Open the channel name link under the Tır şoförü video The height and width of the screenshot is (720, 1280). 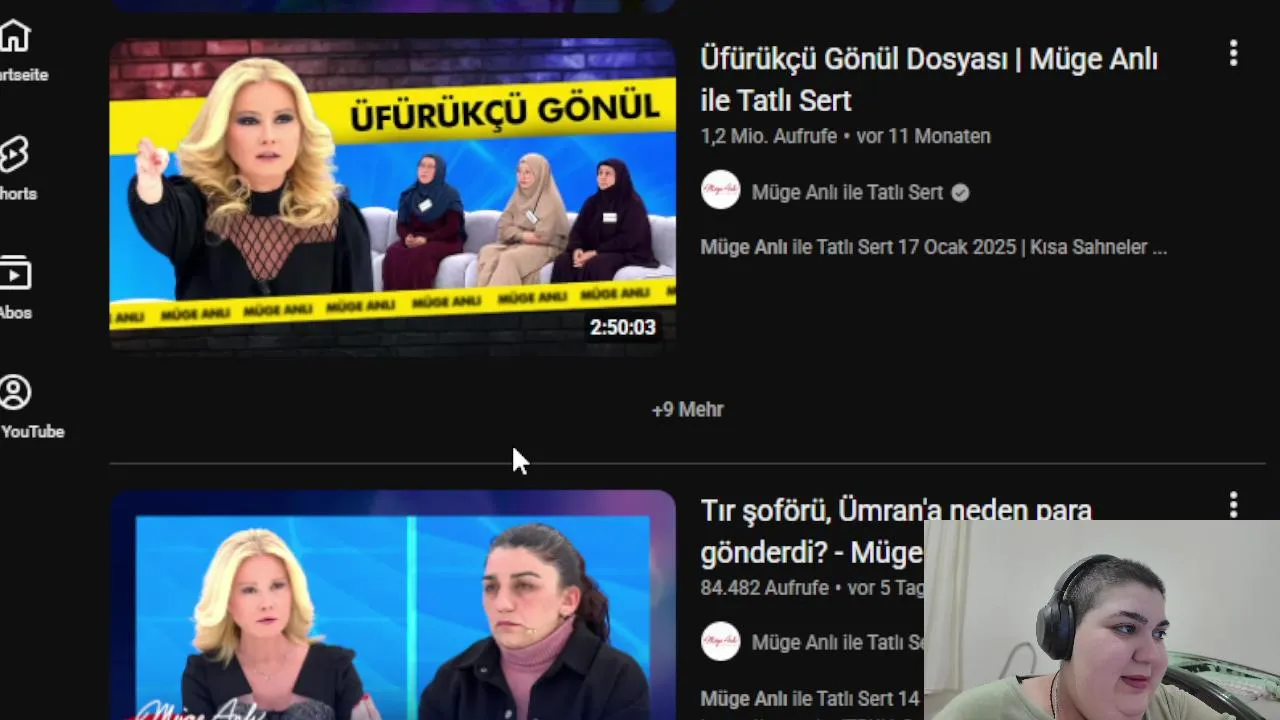coord(838,643)
